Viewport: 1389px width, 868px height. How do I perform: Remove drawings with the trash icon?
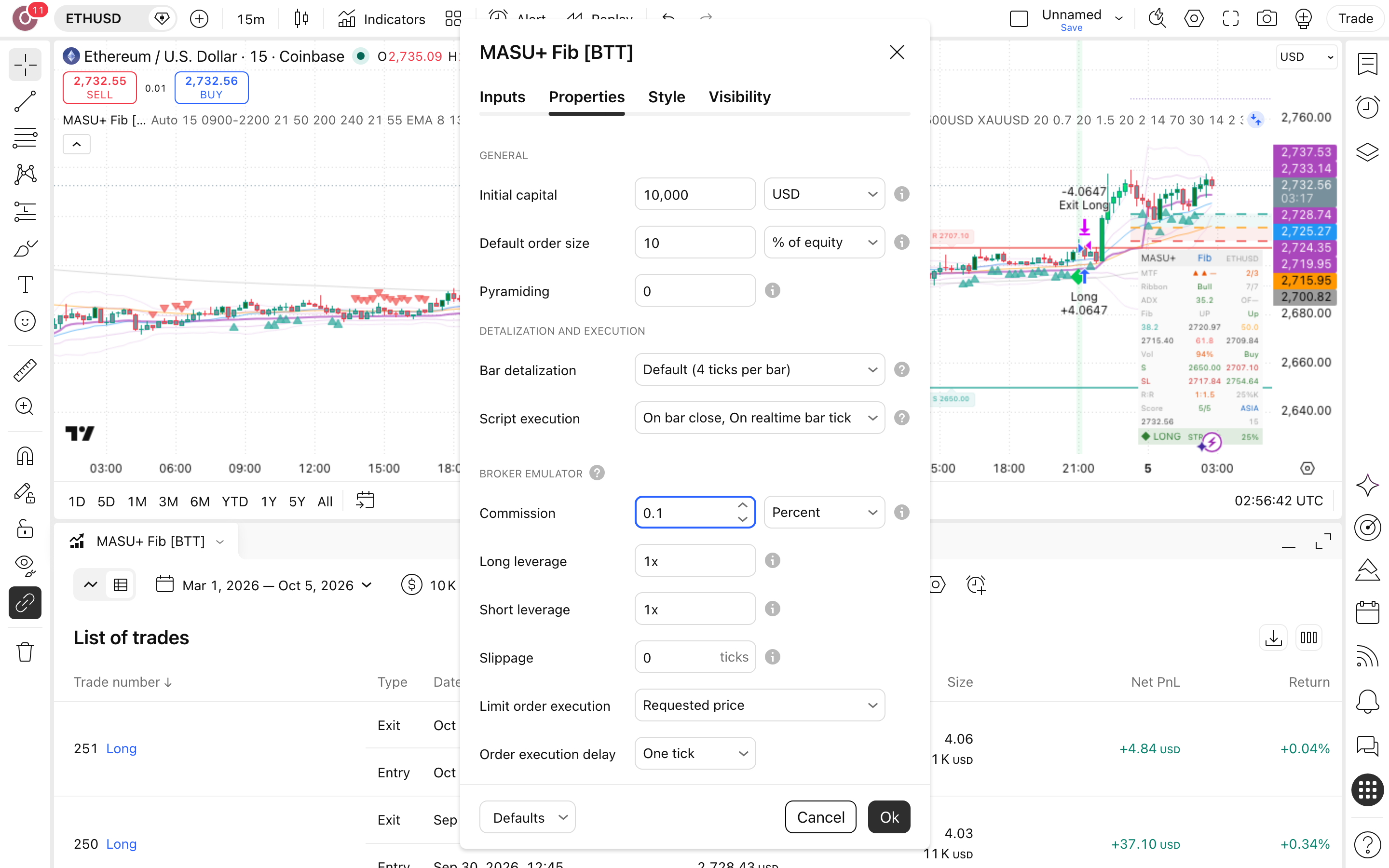click(x=25, y=651)
